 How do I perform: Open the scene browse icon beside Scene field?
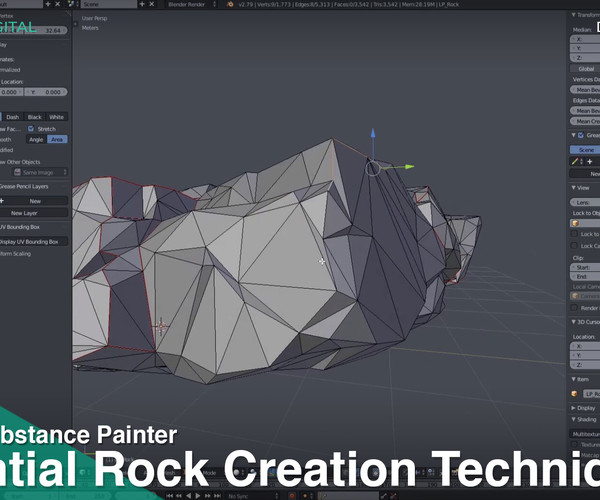point(72,4)
